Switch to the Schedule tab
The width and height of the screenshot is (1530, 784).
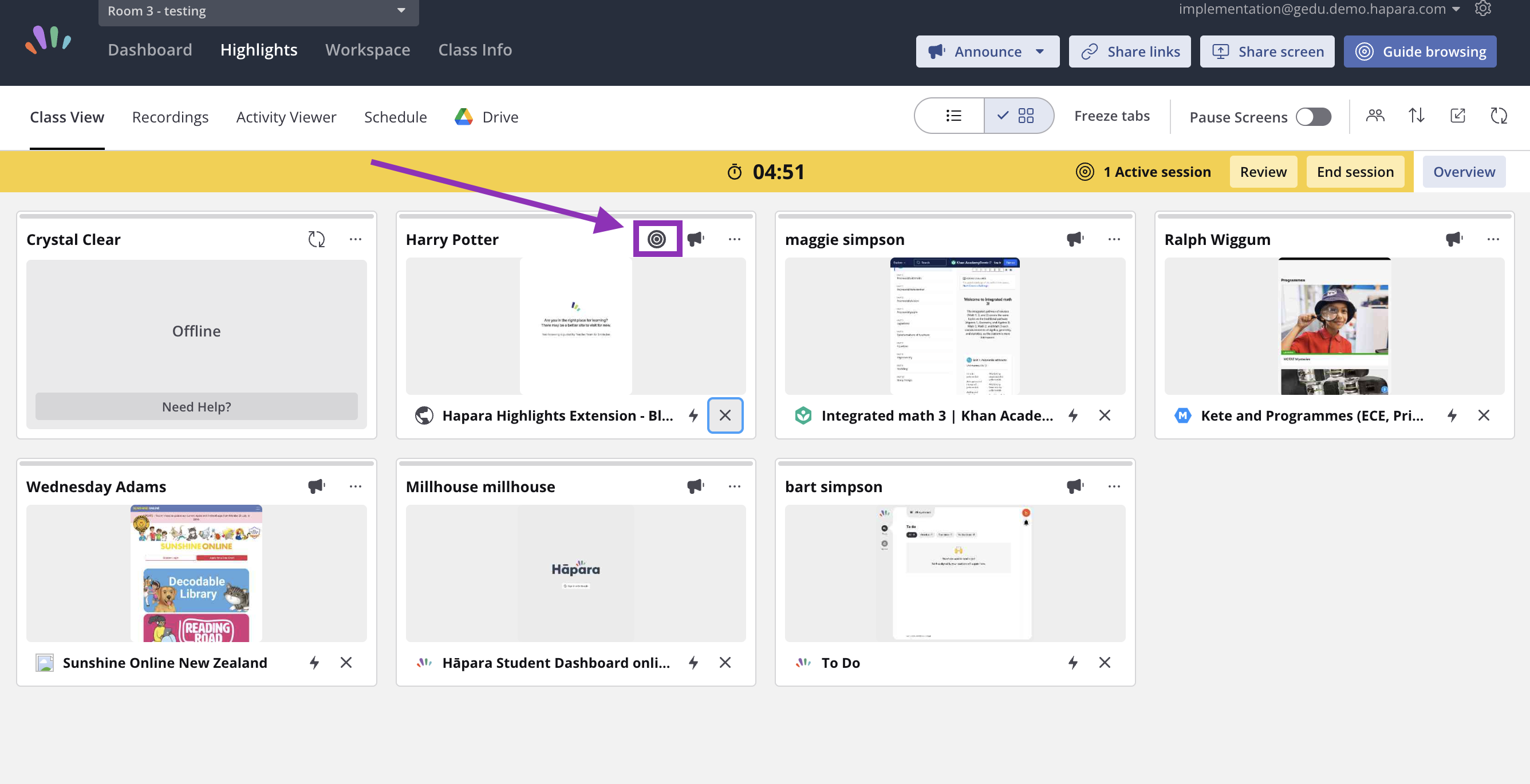coord(395,117)
